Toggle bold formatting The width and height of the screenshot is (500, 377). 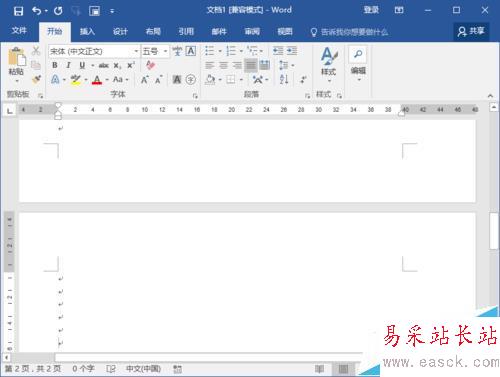pyautogui.click(x=55, y=65)
